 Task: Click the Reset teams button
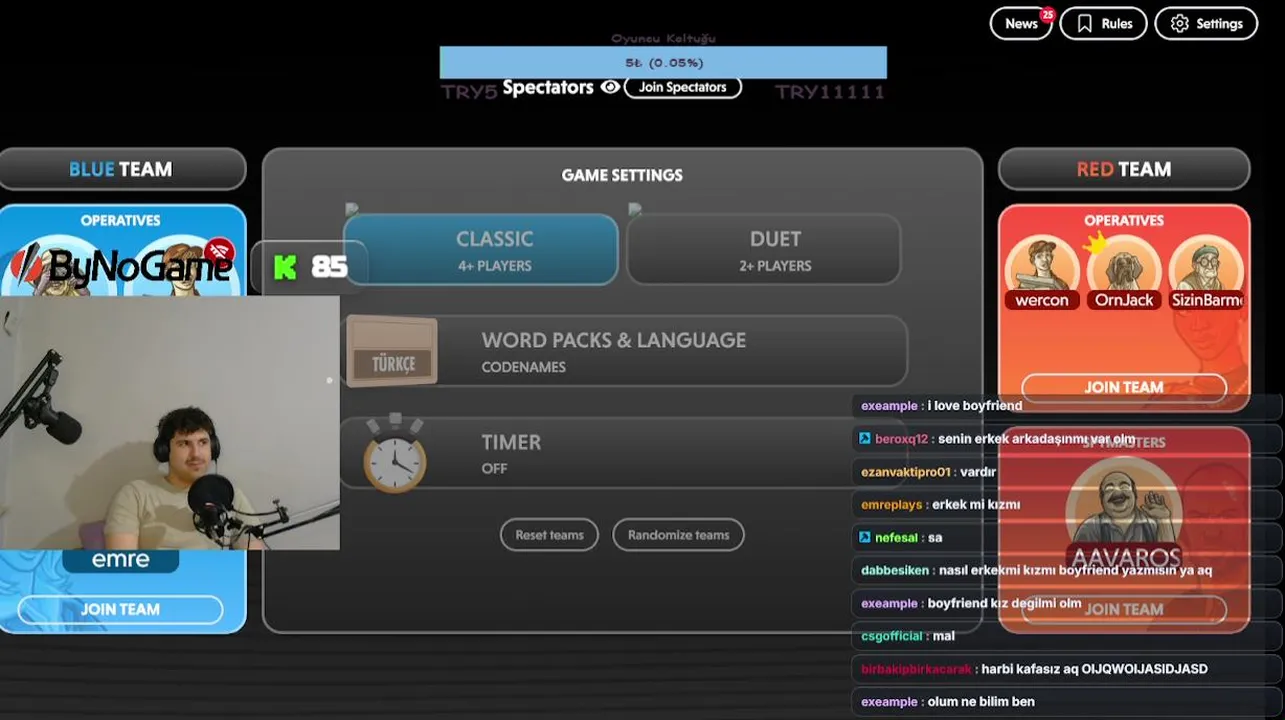(549, 535)
